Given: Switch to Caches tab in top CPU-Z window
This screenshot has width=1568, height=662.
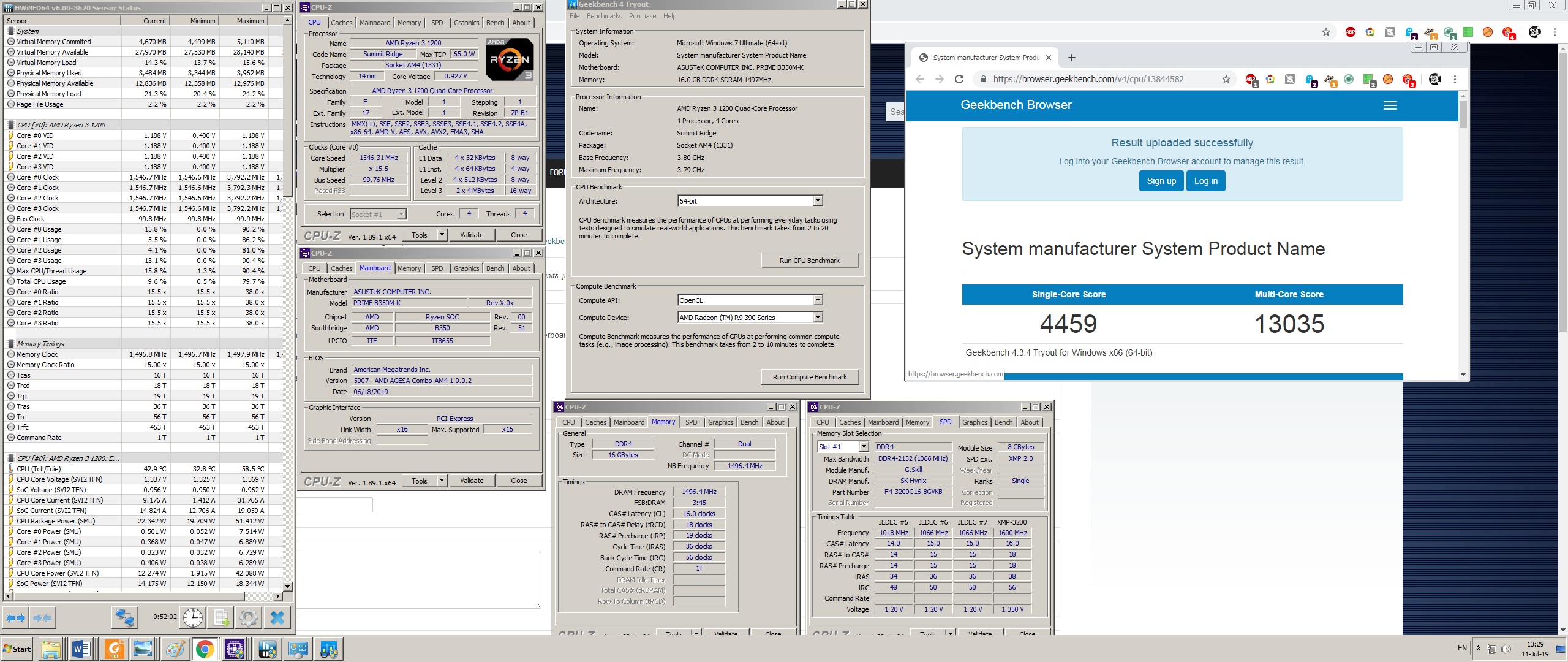Looking at the screenshot, I should pos(342,23).
